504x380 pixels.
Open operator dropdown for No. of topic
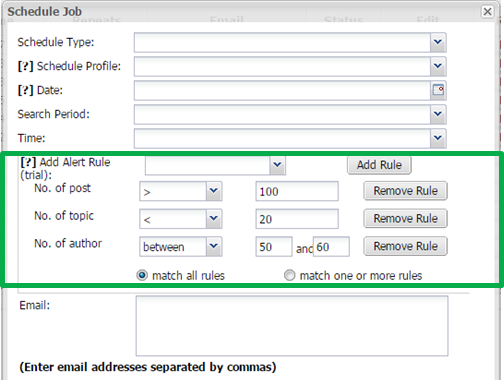pos(214,219)
